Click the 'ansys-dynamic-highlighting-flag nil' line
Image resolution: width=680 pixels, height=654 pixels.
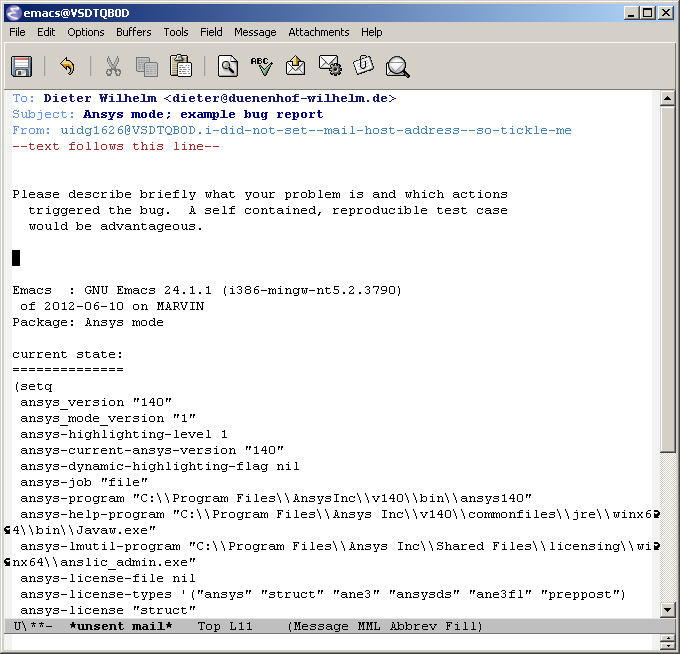(160, 466)
